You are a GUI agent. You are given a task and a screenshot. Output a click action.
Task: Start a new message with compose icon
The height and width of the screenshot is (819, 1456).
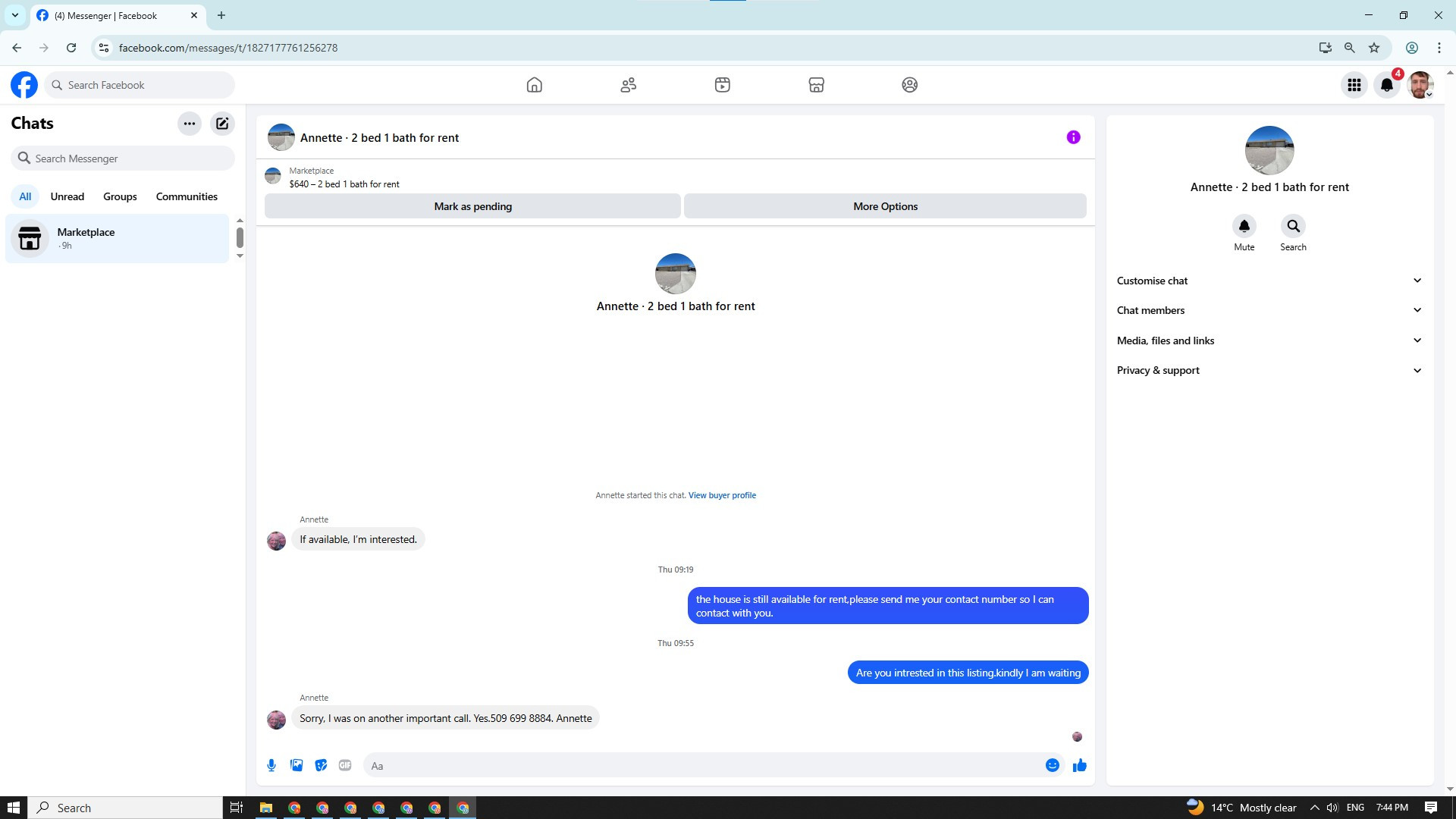(222, 124)
